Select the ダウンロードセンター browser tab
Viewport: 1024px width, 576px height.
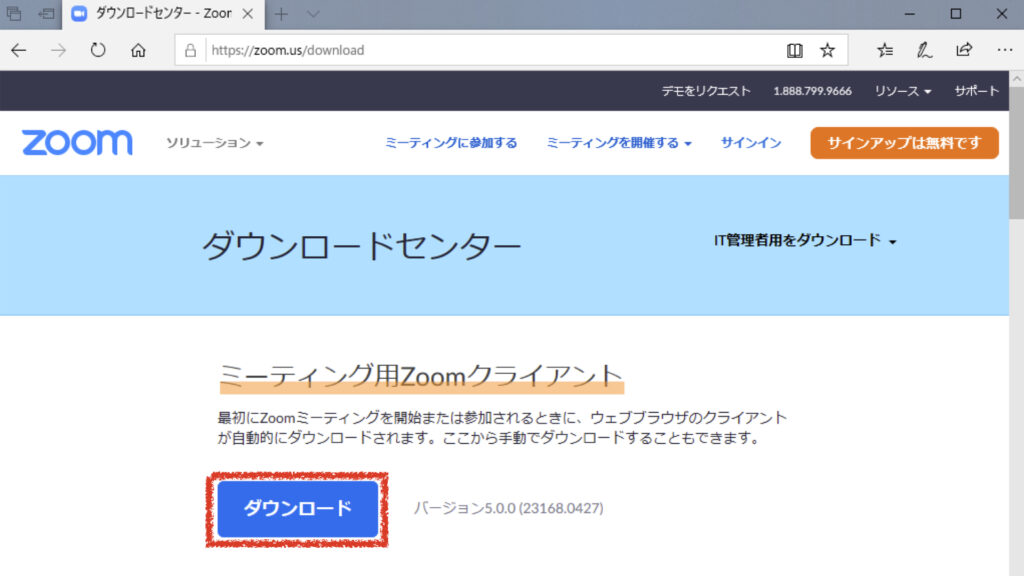coord(160,14)
